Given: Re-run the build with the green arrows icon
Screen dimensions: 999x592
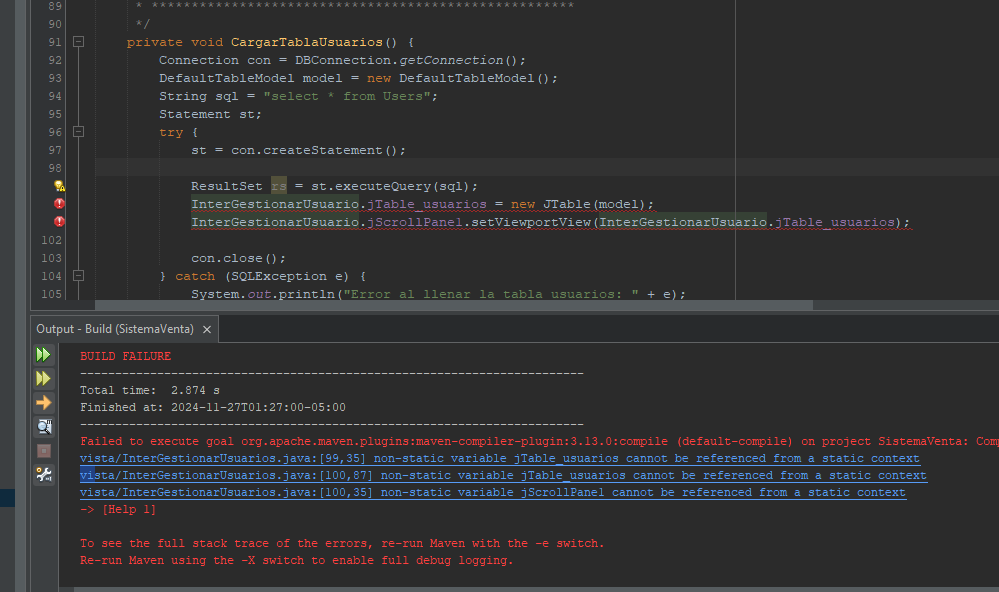Looking at the screenshot, I should coord(42,354).
